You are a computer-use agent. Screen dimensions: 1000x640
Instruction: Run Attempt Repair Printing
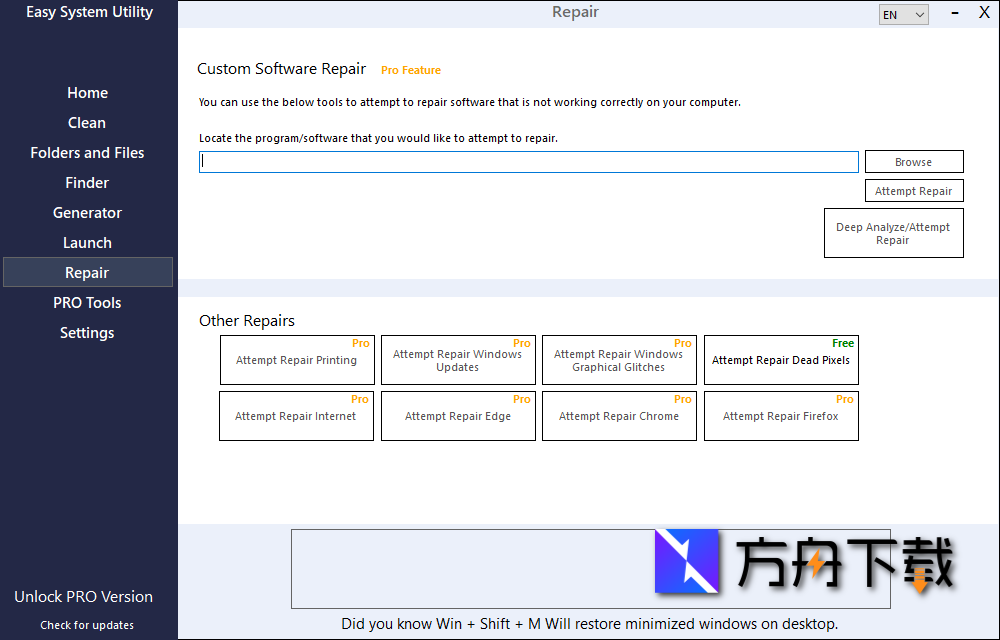coord(296,360)
